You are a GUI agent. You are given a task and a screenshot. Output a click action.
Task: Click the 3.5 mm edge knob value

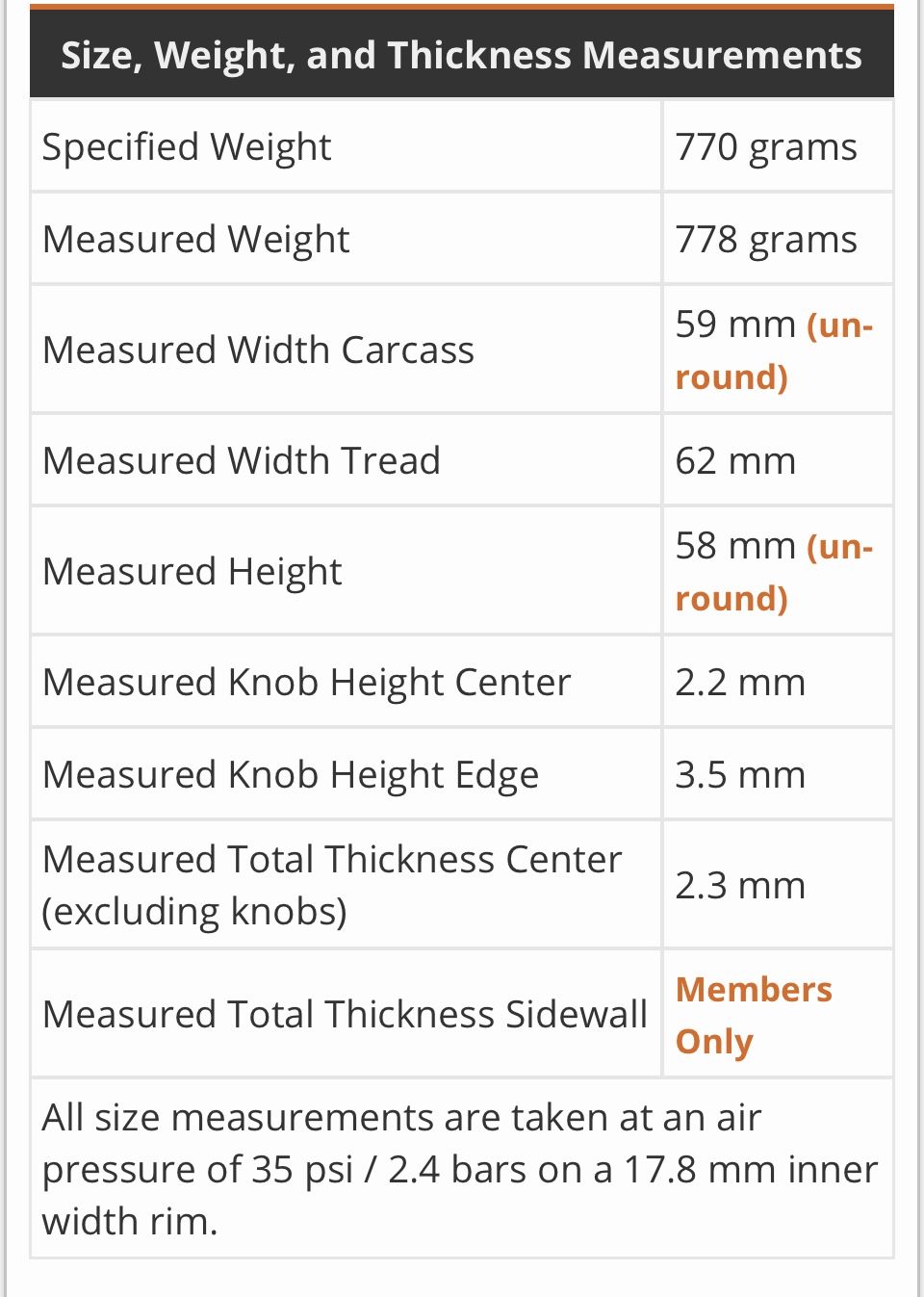(x=739, y=775)
